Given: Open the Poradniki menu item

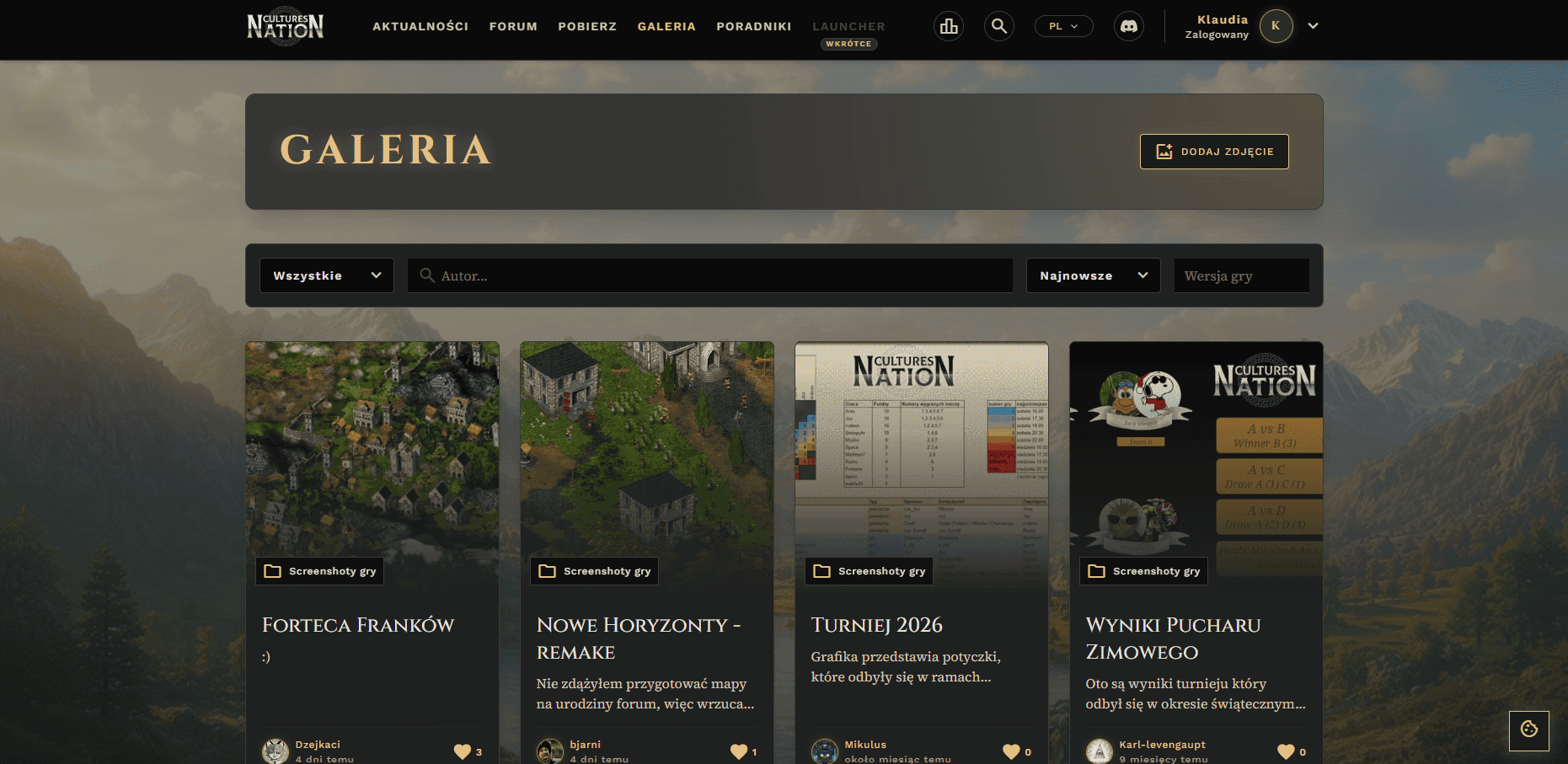Looking at the screenshot, I should (754, 26).
